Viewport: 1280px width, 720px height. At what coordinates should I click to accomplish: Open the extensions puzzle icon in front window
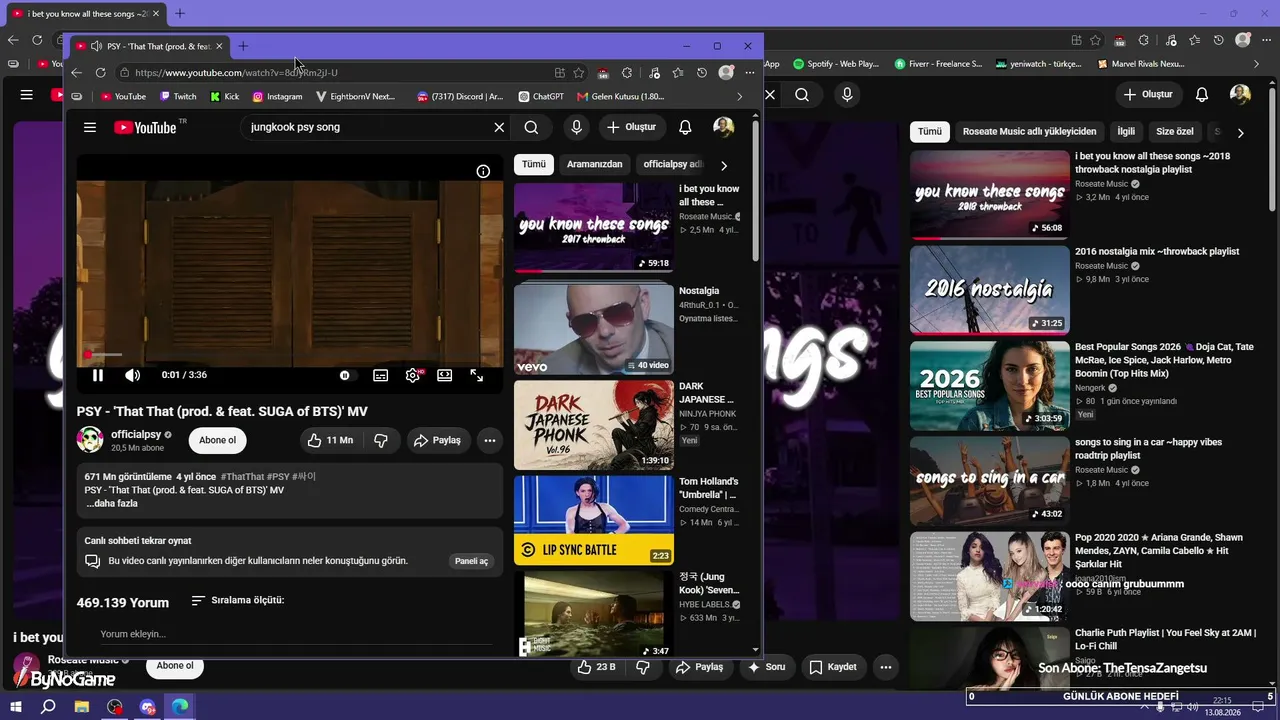[627, 73]
